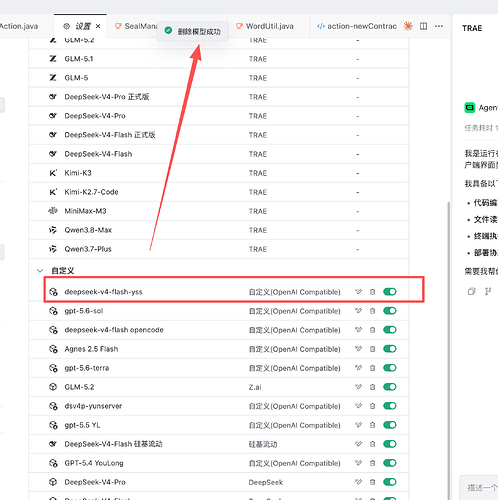Click the settings list vertical scrollbar

[x=448, y=350]
